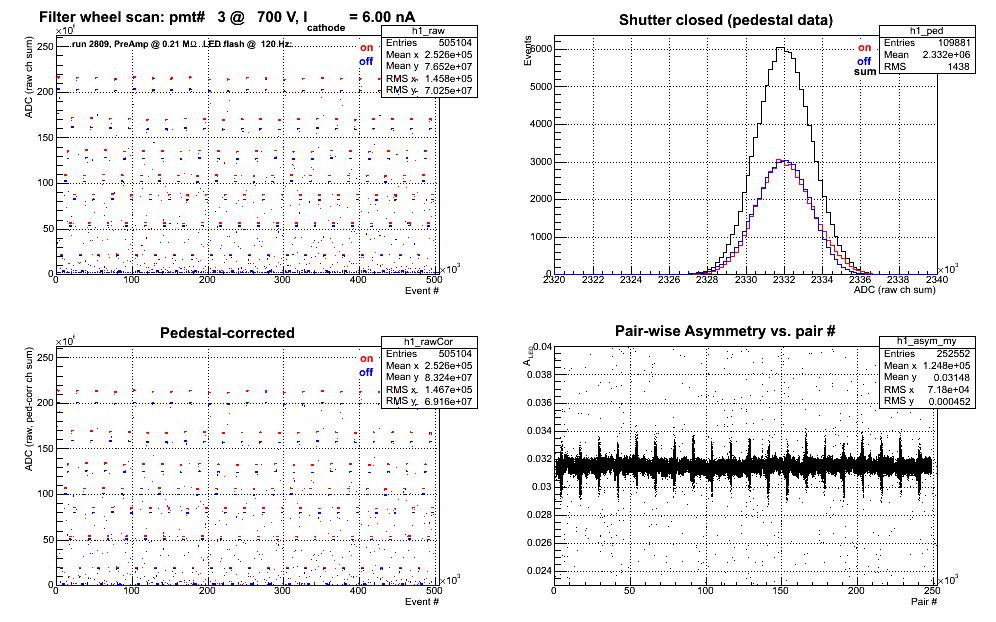The height and width of the screenshot is (622, 996).
Task: Click the '0.024' y-axis tick label
Action: pos(540,571)
